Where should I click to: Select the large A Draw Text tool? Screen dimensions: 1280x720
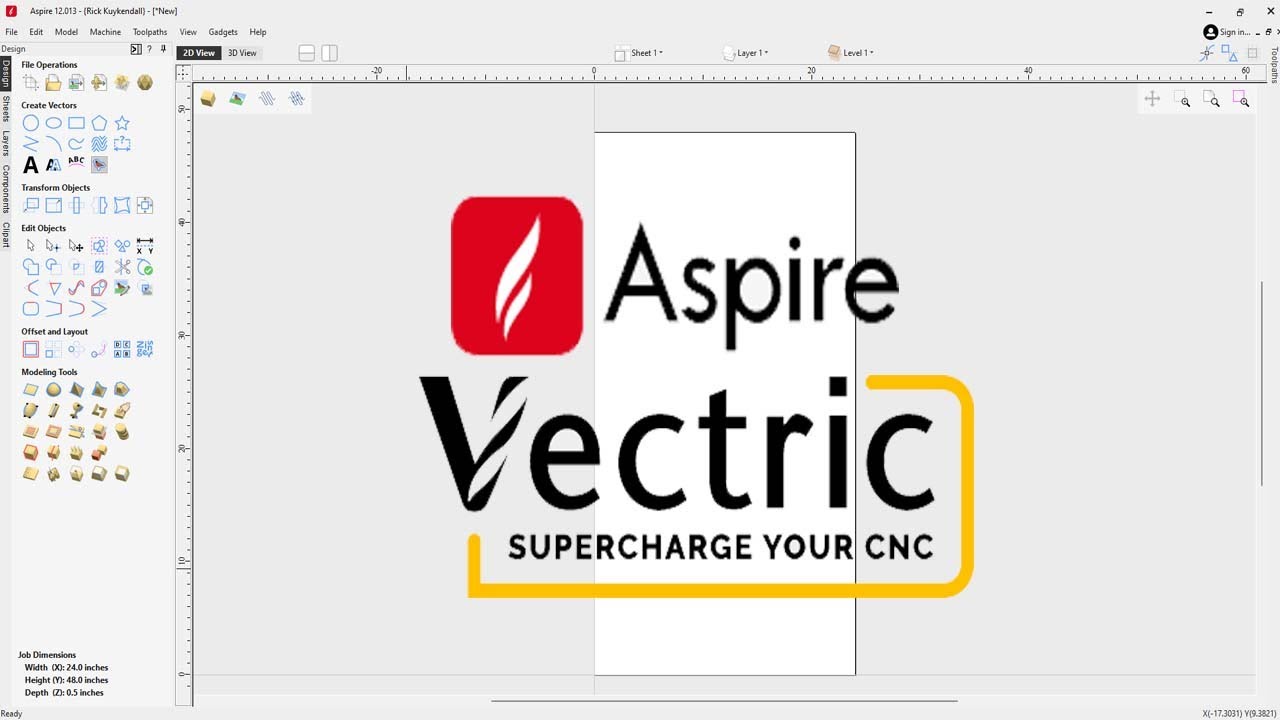[x=31, y=165]
